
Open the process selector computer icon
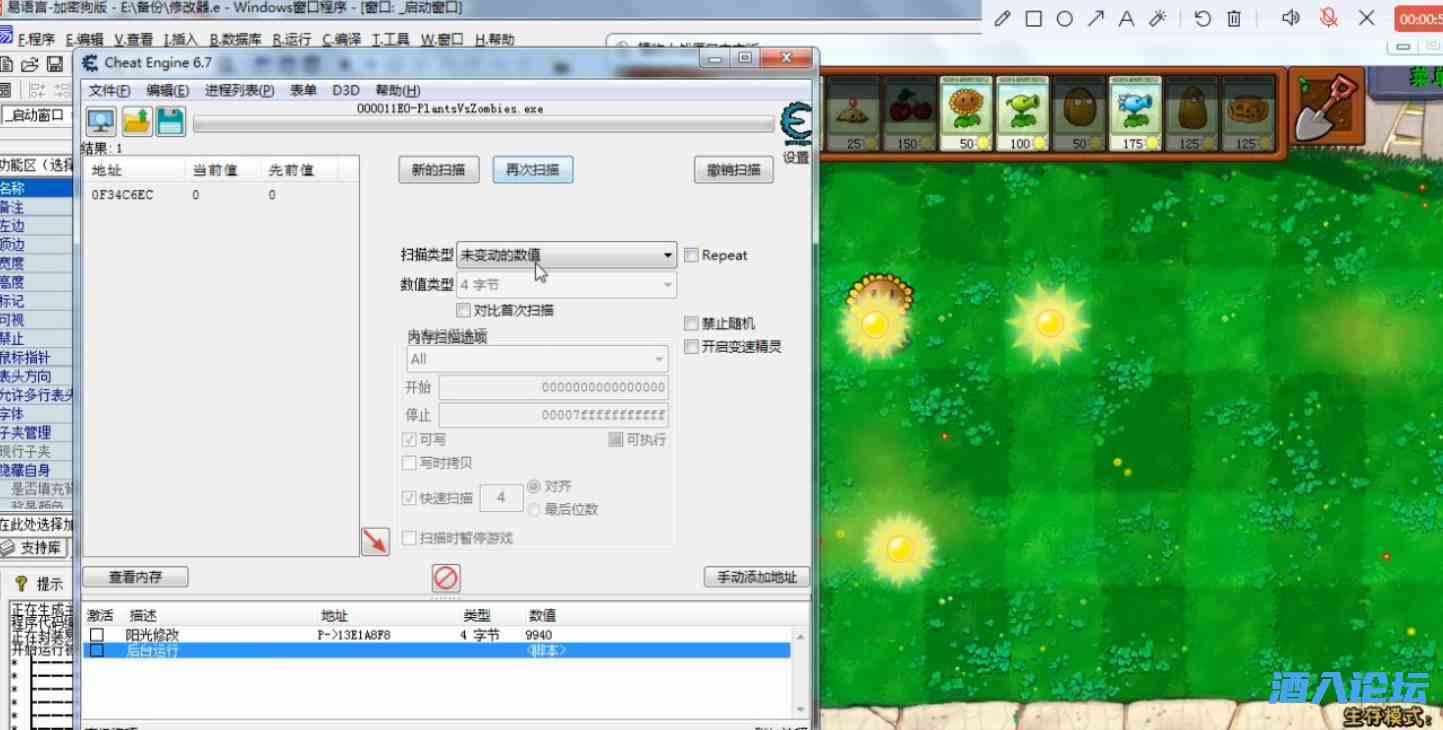pos(100,121)
